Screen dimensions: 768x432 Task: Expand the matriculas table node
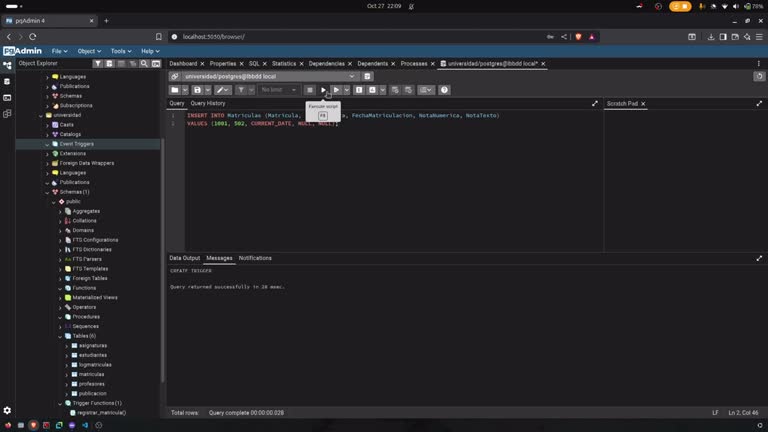pos(67,375)
